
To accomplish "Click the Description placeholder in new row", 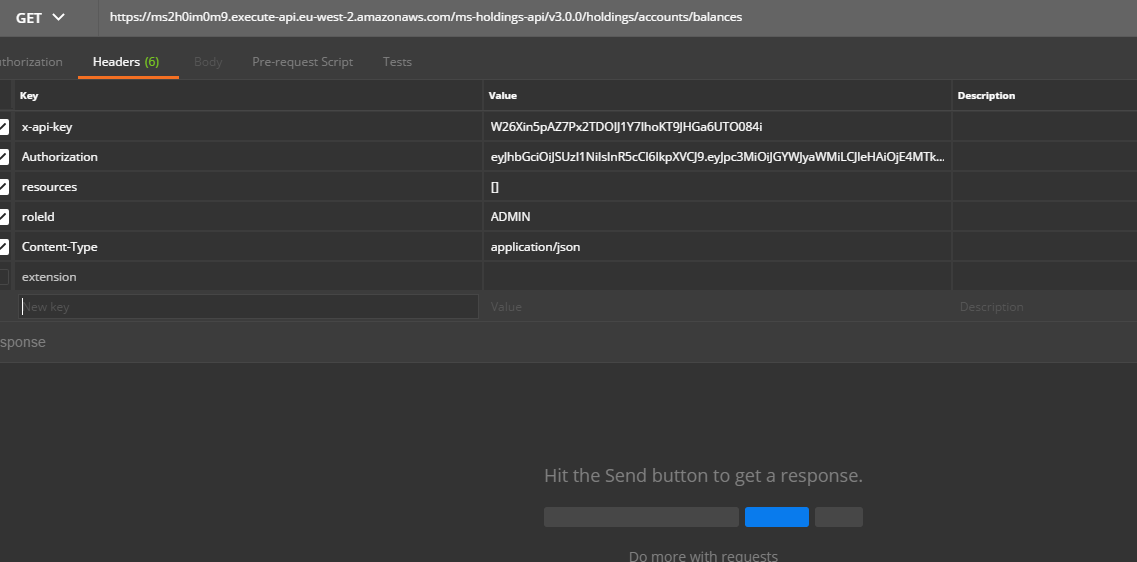I will point(1040,307).
